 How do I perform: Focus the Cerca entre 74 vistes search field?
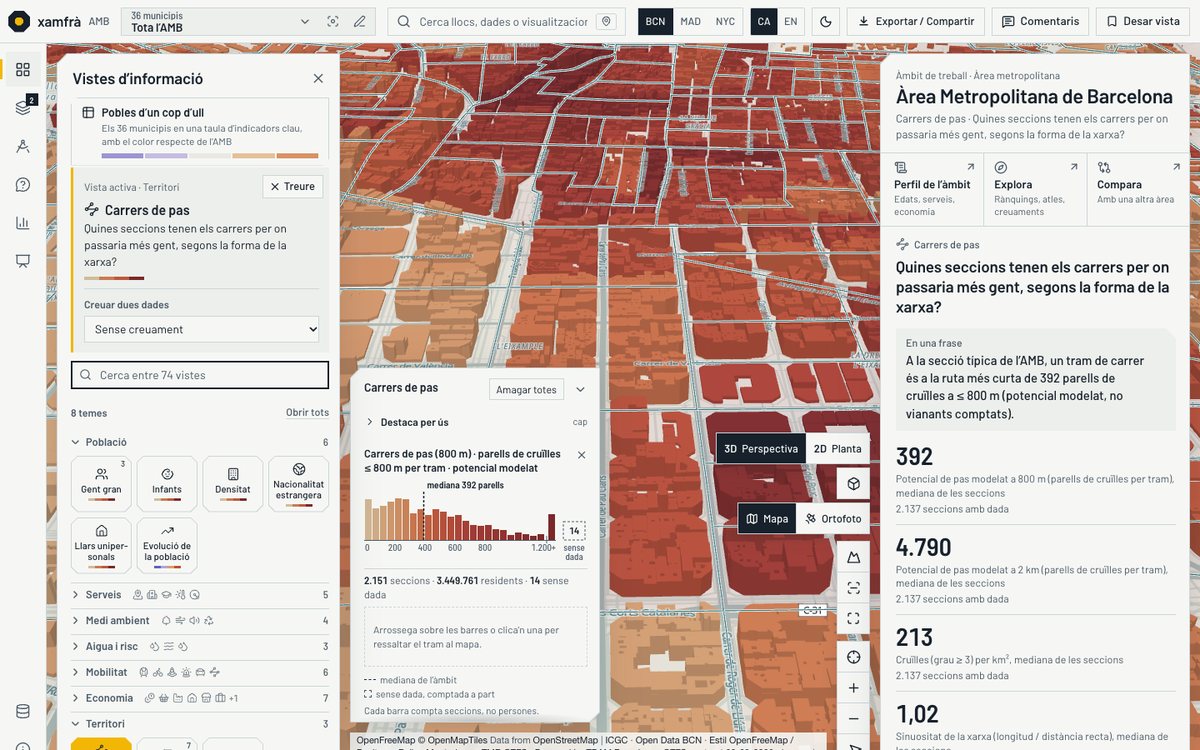pos(200,375)
